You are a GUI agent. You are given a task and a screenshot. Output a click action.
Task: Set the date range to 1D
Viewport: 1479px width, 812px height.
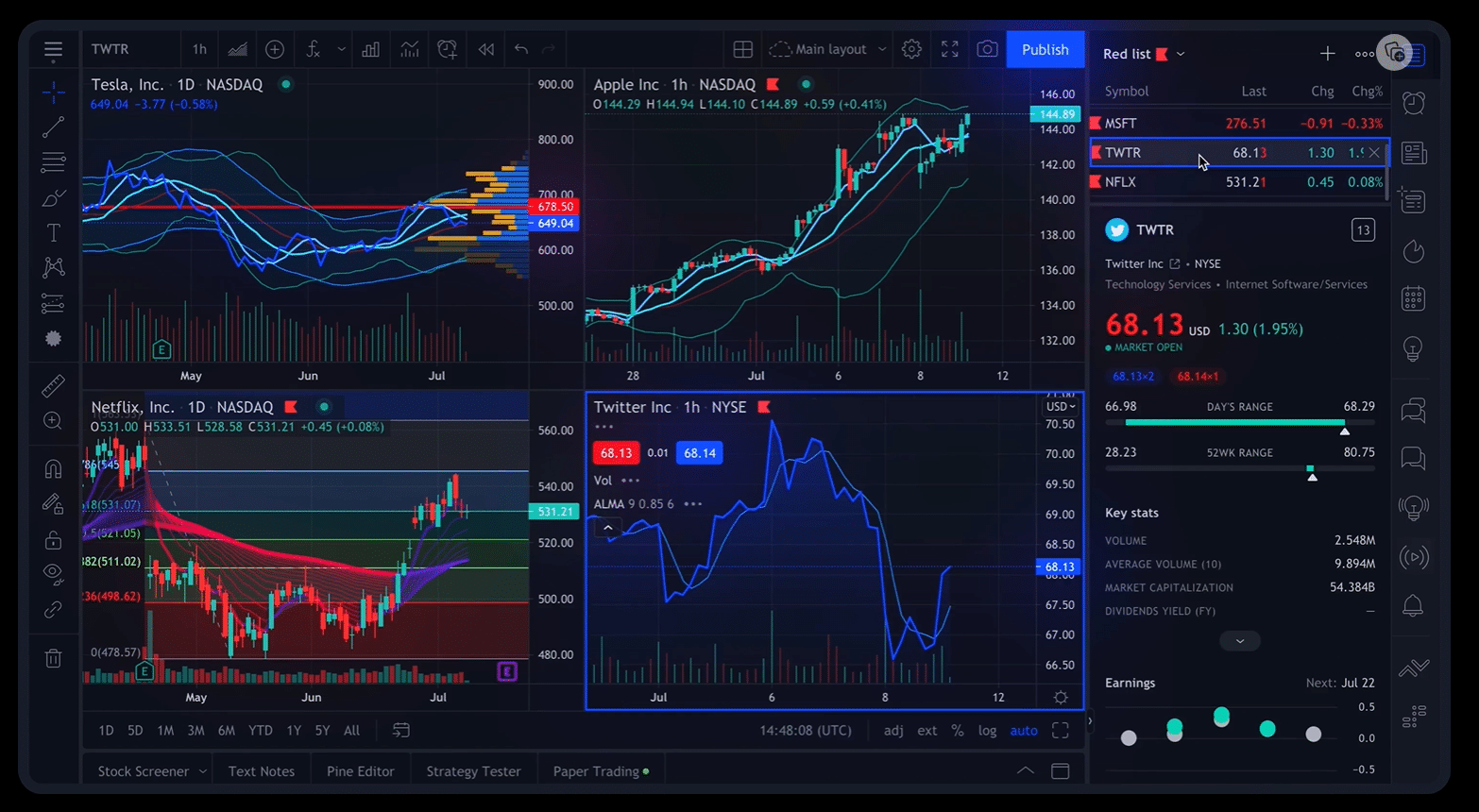point(106,730)
